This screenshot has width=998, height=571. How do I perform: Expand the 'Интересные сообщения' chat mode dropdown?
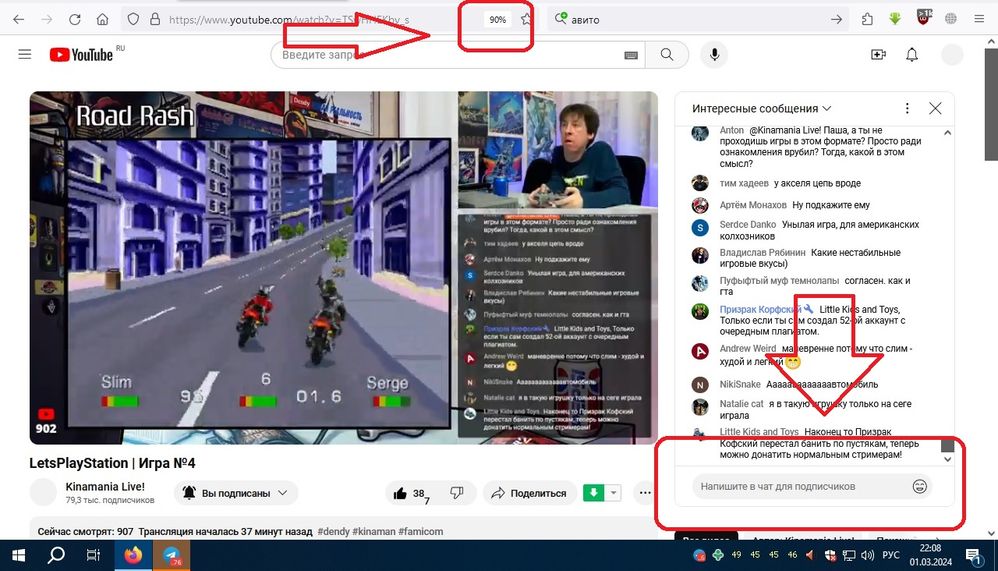762,108
